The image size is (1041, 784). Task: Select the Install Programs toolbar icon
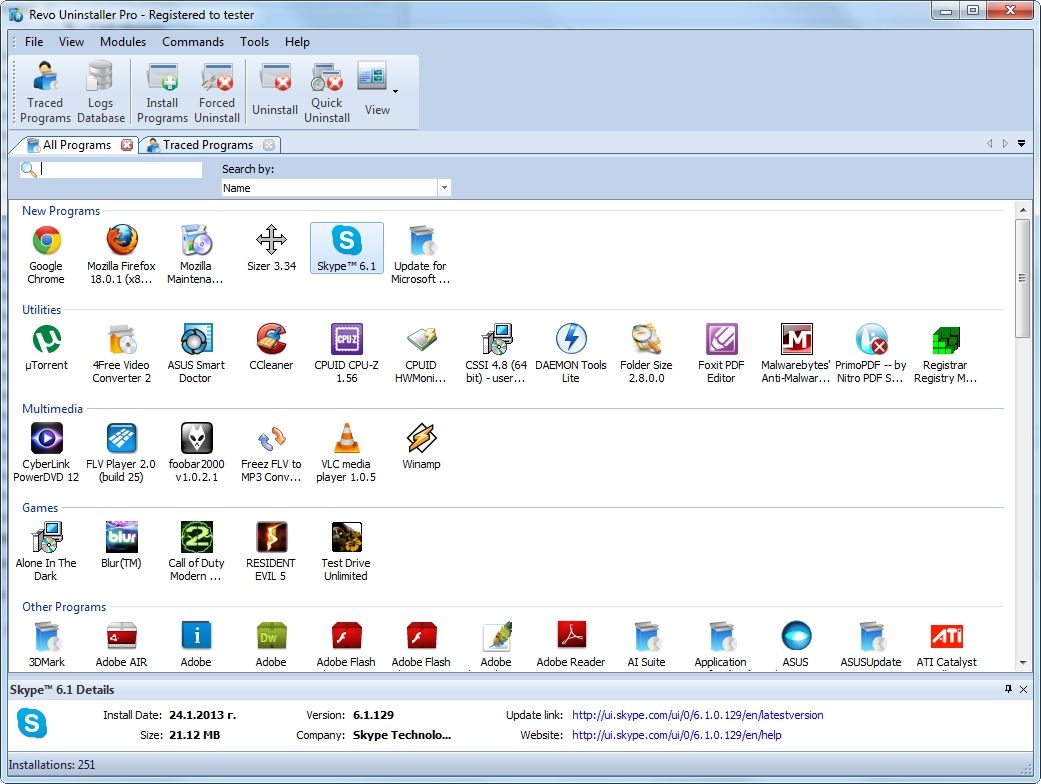[162, 91]
